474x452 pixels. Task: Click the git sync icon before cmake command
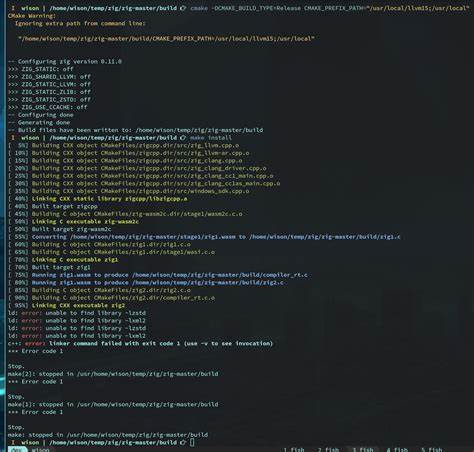coord(183,8)
